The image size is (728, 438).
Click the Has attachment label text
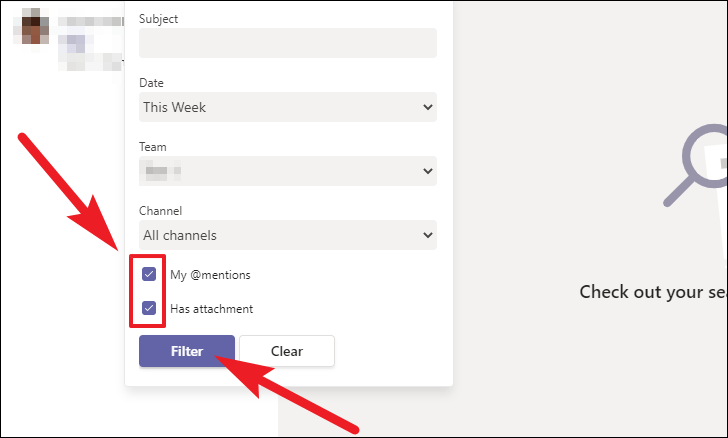point(211,309)
